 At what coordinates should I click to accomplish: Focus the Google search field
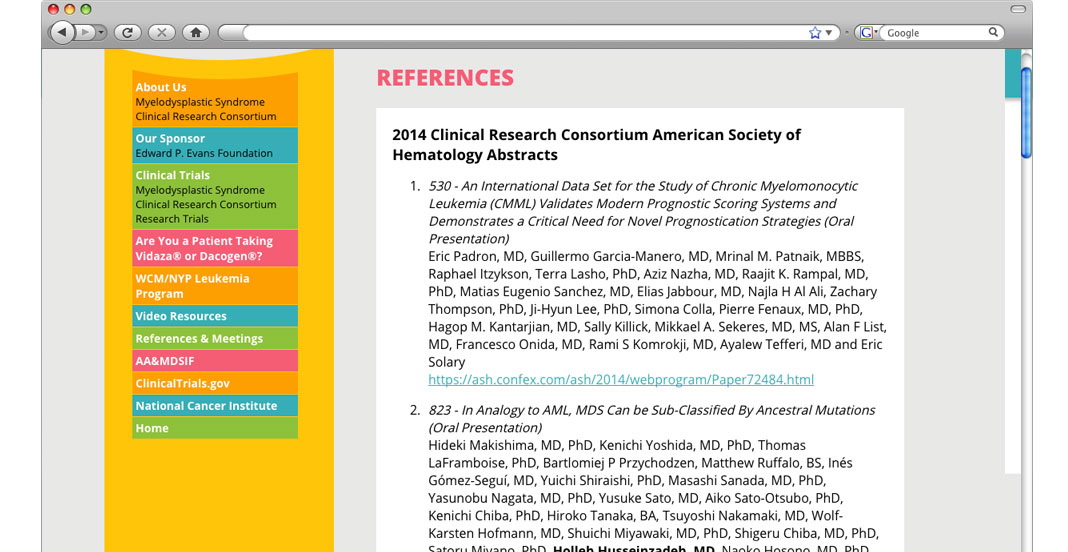coord(935,33)
